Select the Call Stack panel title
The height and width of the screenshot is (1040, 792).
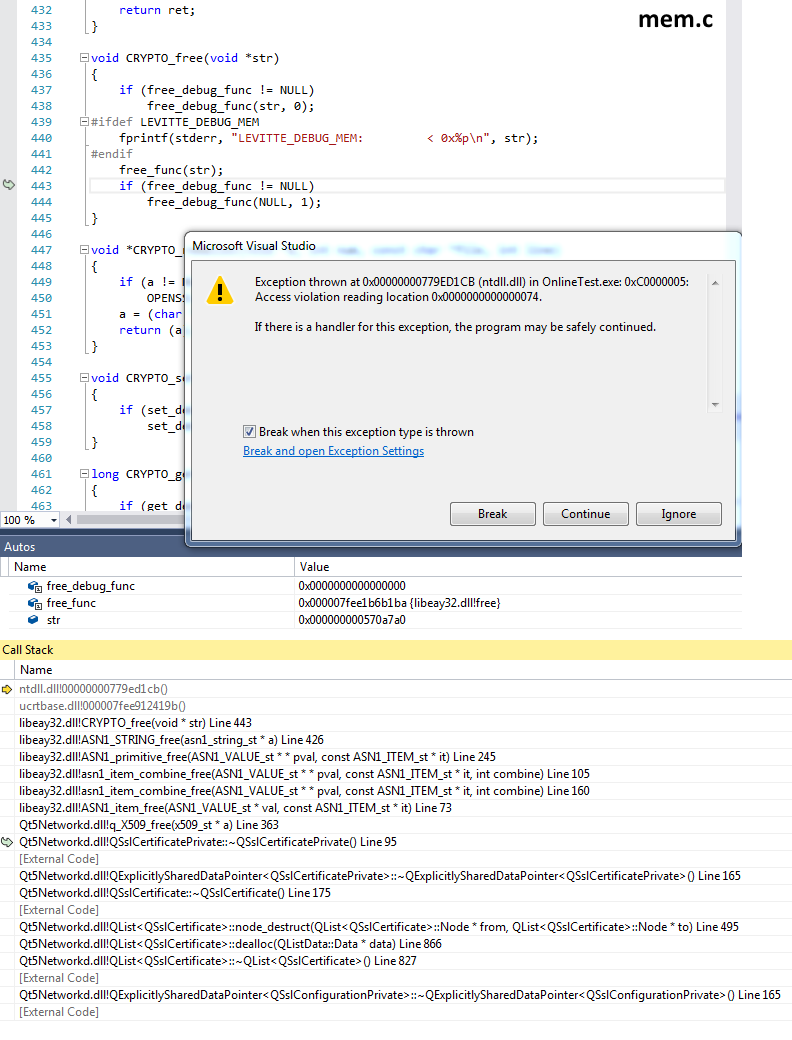[x=28, y=650]
